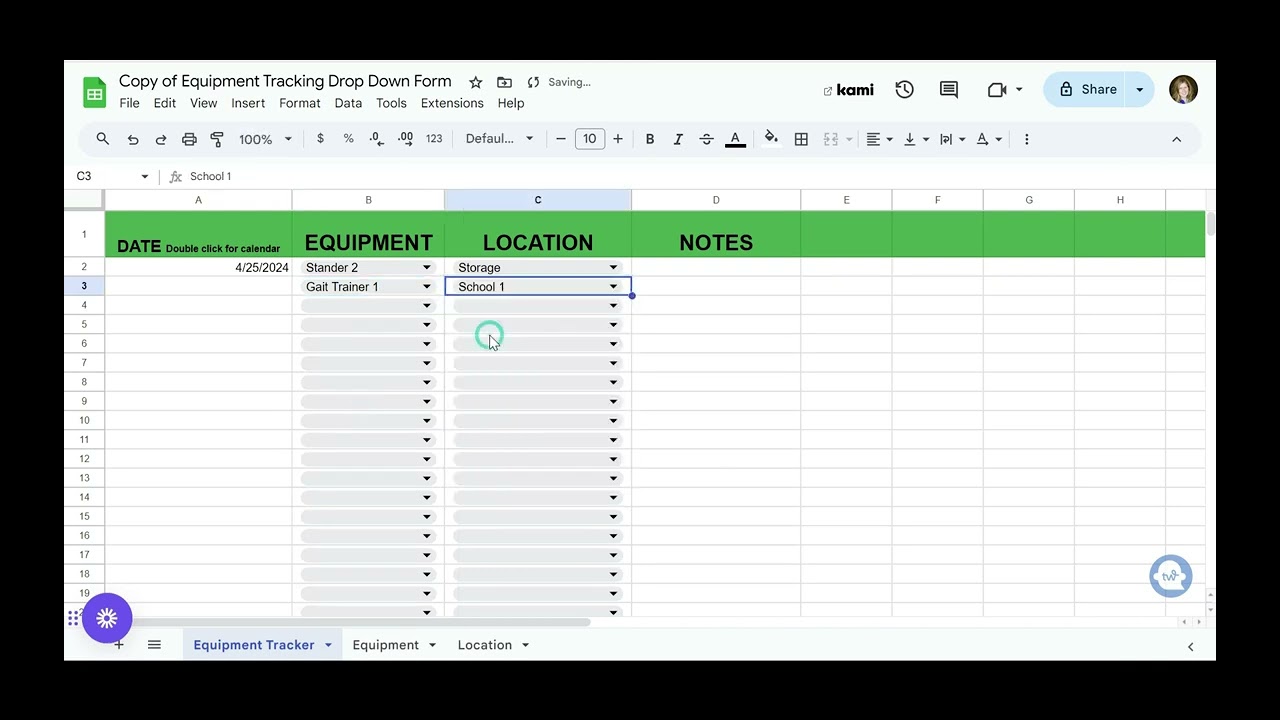Screen dimensions: 1280x720
Task: Click the all sheets list icon
Action: point(154,645)
